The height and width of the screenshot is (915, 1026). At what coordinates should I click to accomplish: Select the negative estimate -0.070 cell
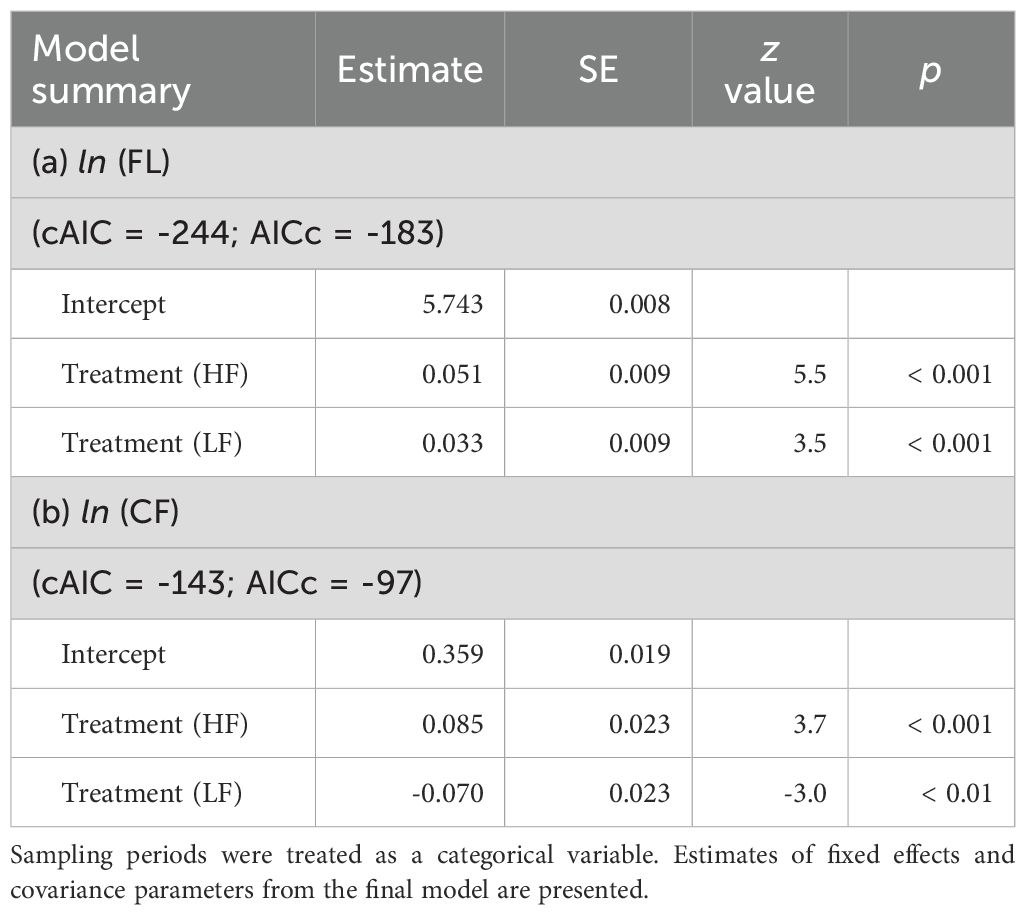[449, 793]
